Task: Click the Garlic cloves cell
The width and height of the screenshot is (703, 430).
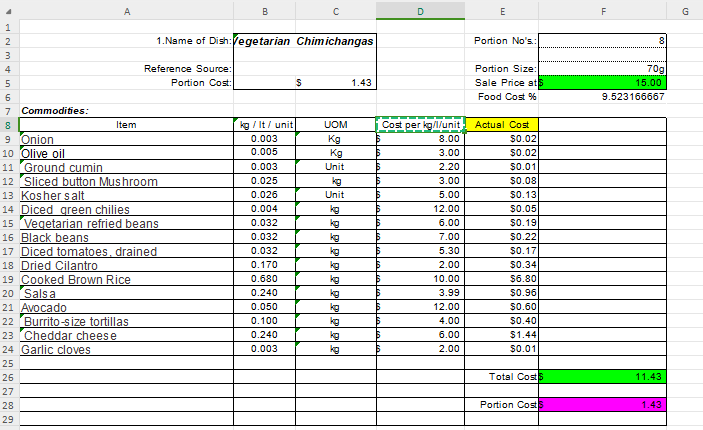Action: click(x=126, y=349)
